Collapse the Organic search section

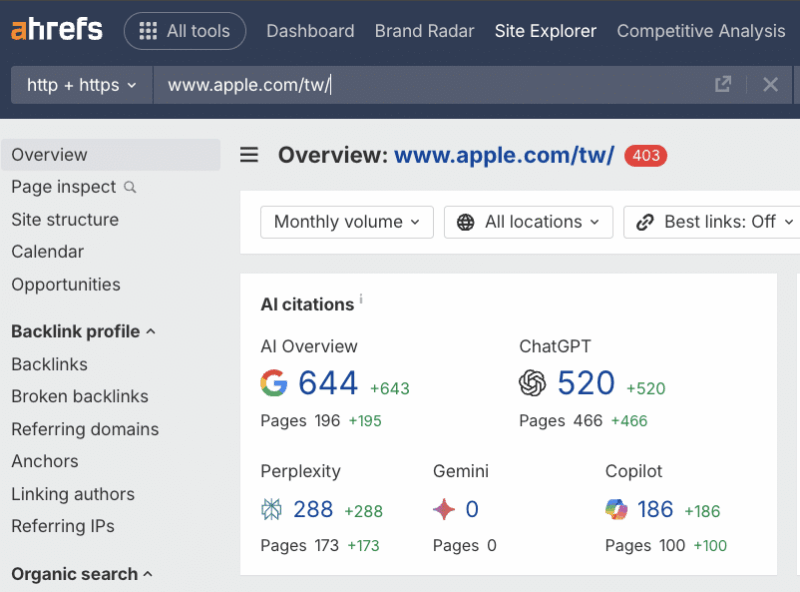coord(82,574)
